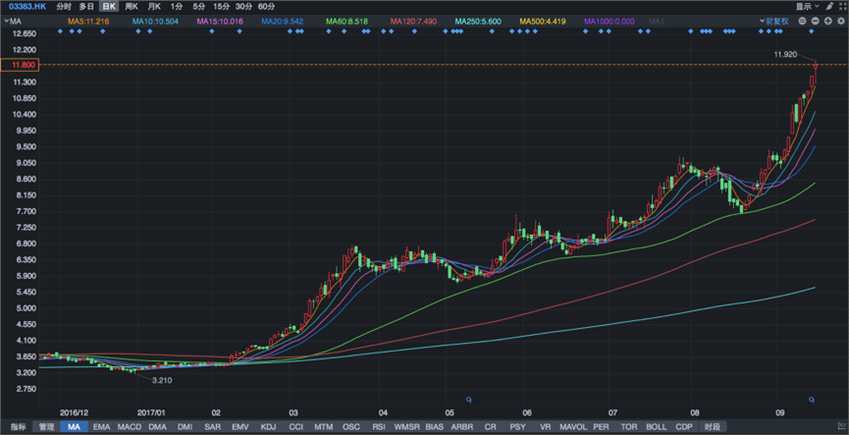Select the SAR indicator
The height and width of the screenshot is (435, 850).
pyautogui.click(x=212, y=427)
